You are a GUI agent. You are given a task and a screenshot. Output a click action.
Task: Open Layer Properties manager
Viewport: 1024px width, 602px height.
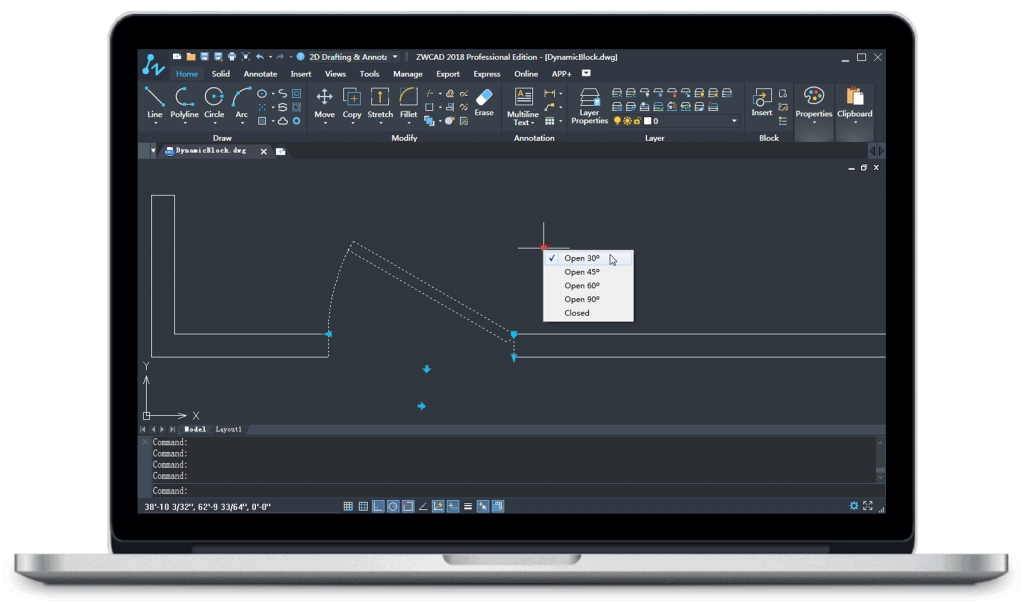pyautogui.click(x=589, y=104)
